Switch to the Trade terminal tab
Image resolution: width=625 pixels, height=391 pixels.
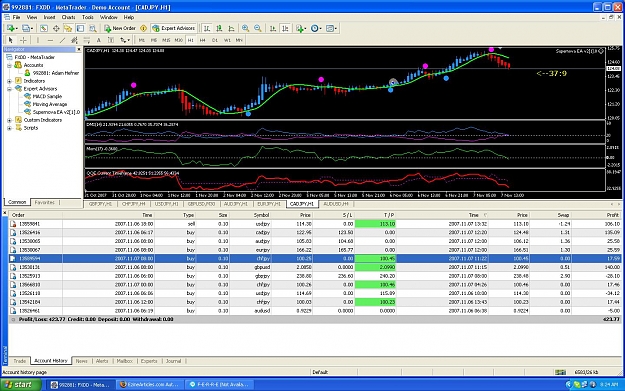[20, 361]
